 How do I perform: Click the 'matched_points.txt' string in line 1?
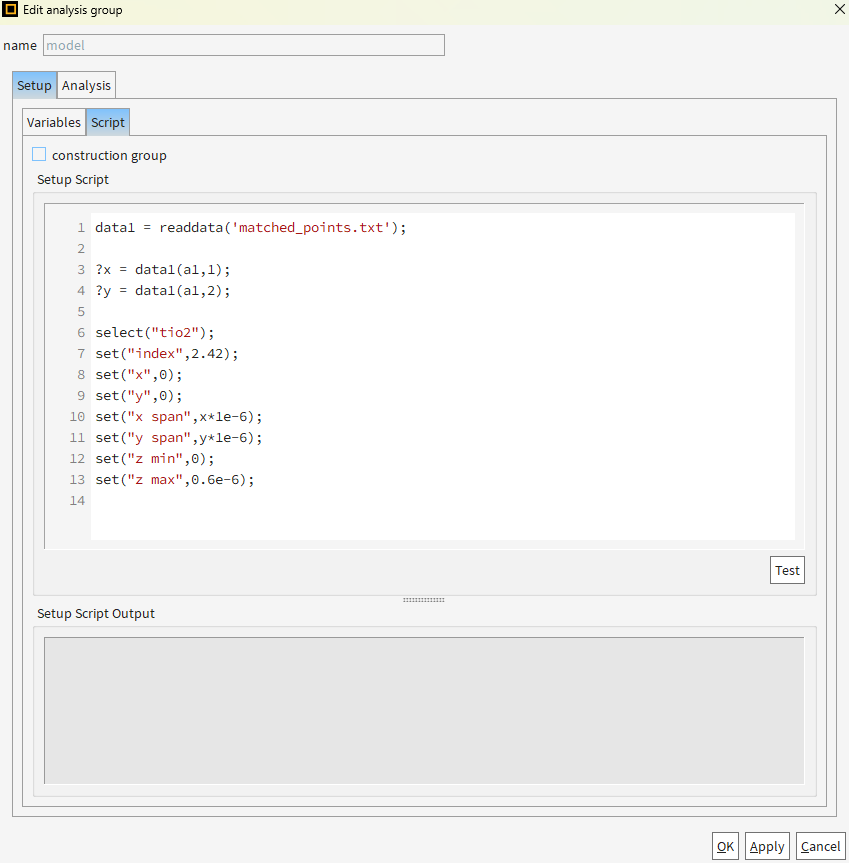pyautogui.click(x=311, y=227)
